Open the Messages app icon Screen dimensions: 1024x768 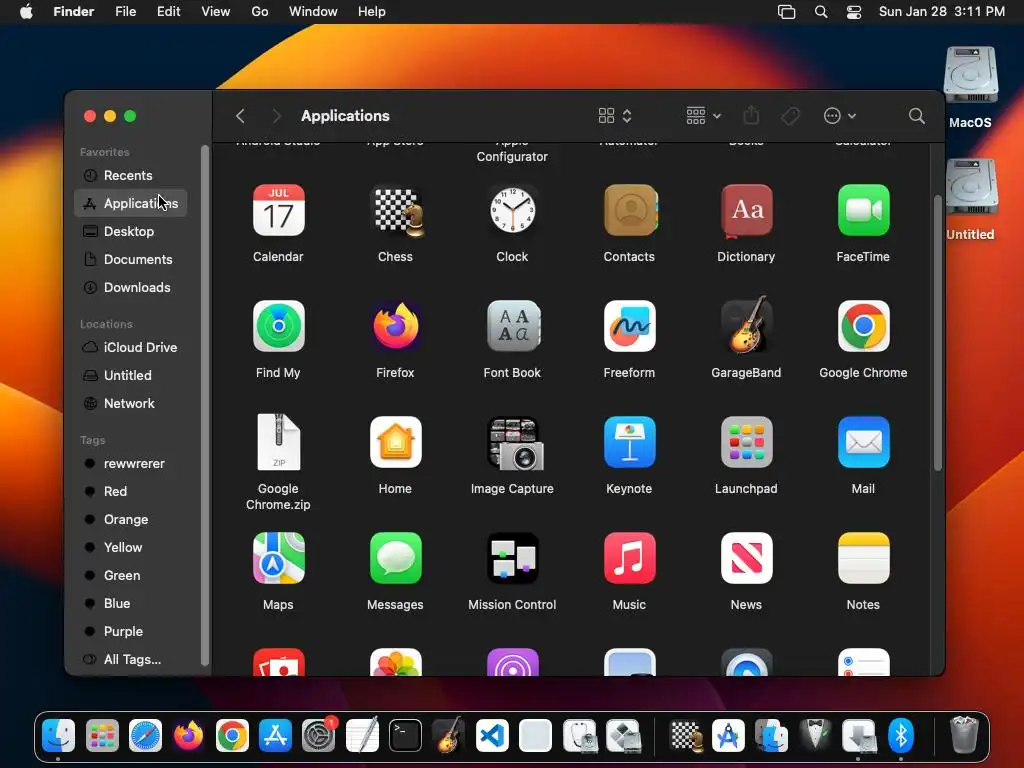(x=396, y=558)
